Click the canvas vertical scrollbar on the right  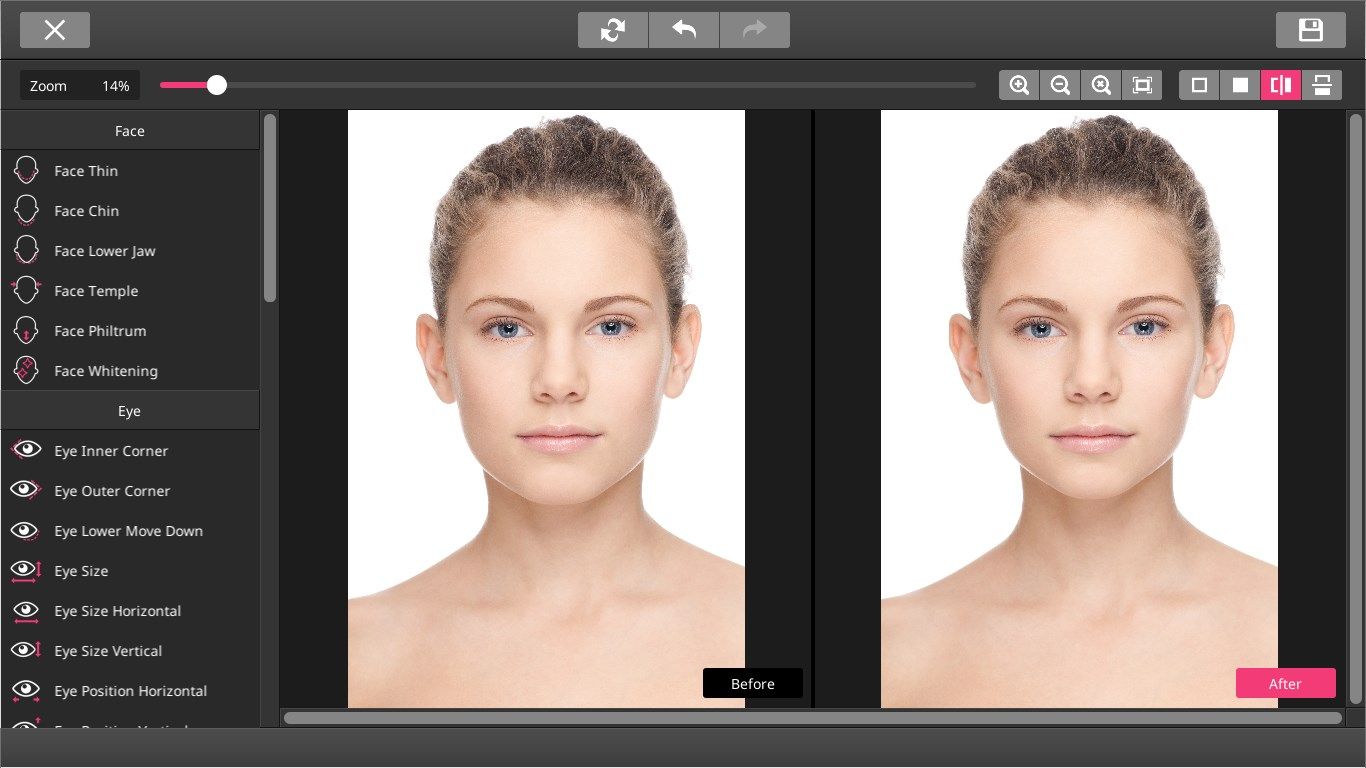point(1356,408)
